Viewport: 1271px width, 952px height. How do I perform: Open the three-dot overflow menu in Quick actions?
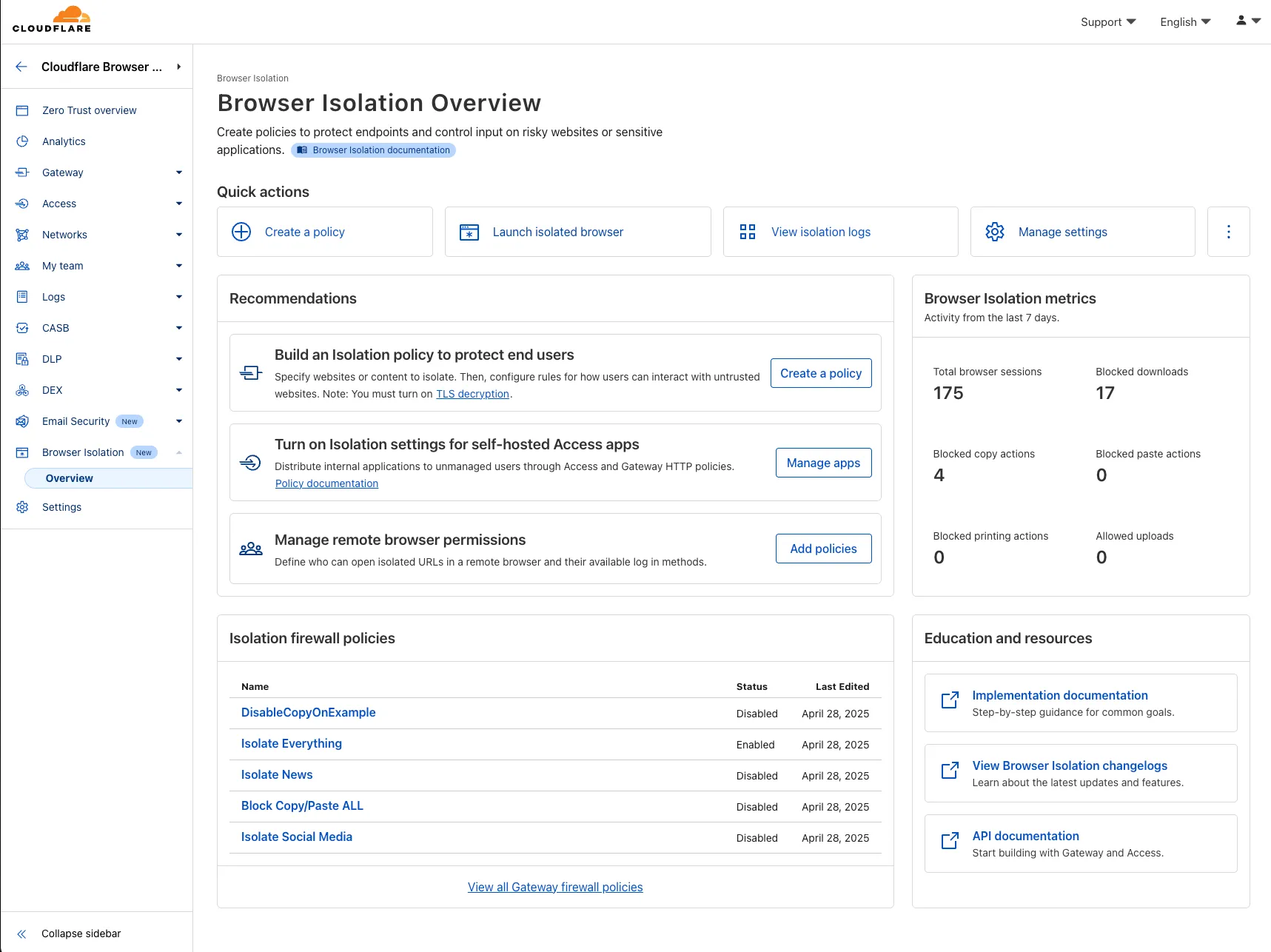point(1228,232)
